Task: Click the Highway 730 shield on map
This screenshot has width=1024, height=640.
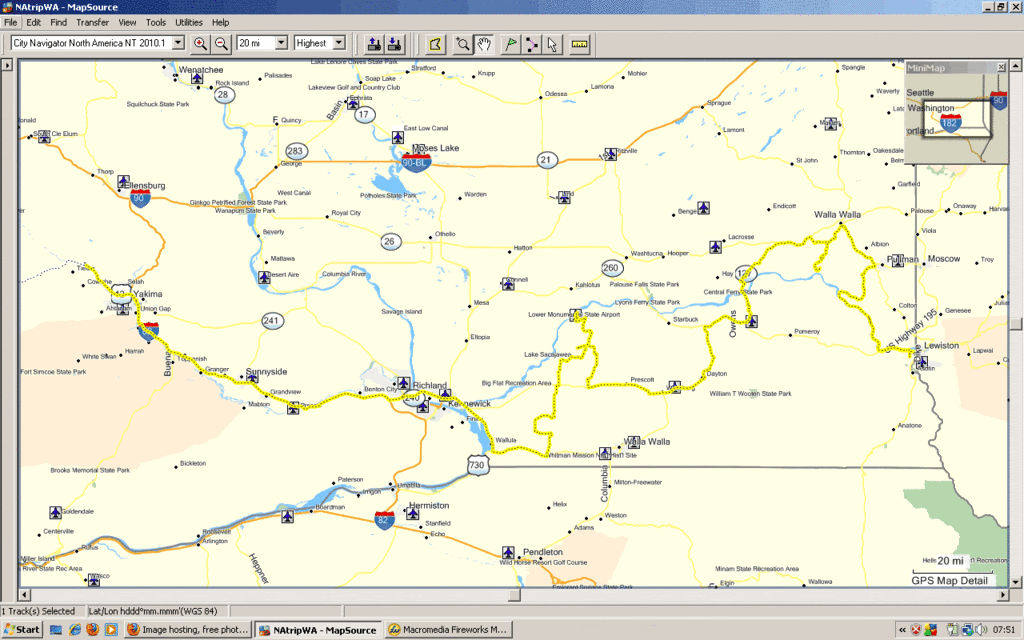Action: tap(477, 465)
